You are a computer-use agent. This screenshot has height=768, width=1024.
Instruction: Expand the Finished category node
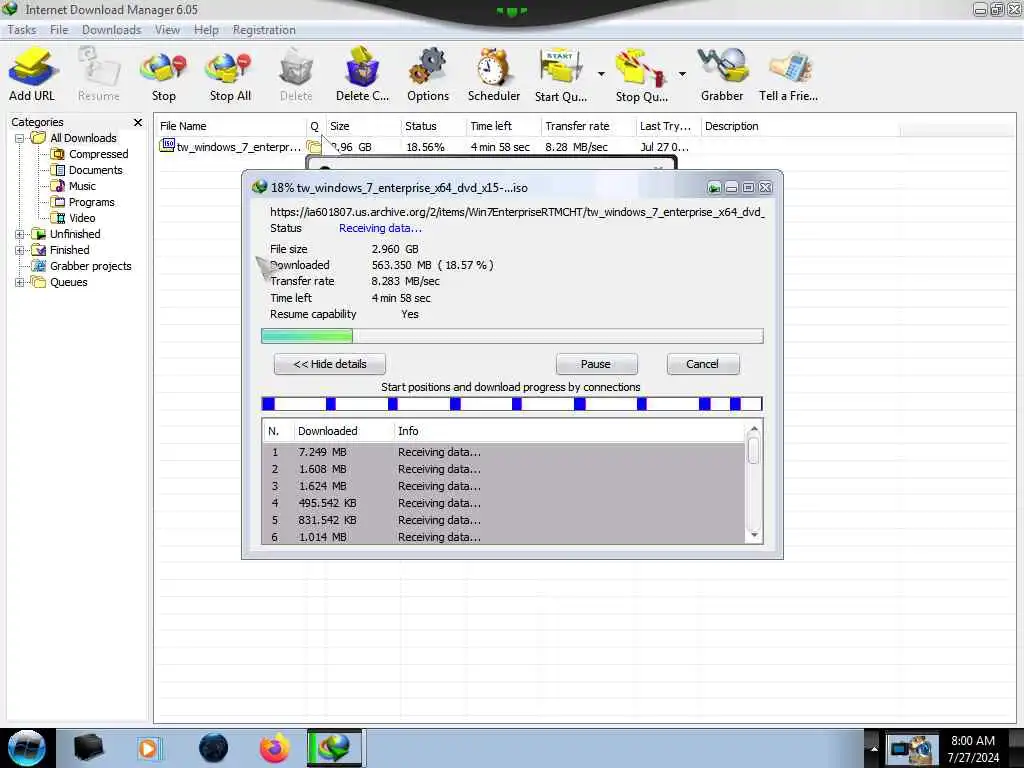[x=20, y=250]
